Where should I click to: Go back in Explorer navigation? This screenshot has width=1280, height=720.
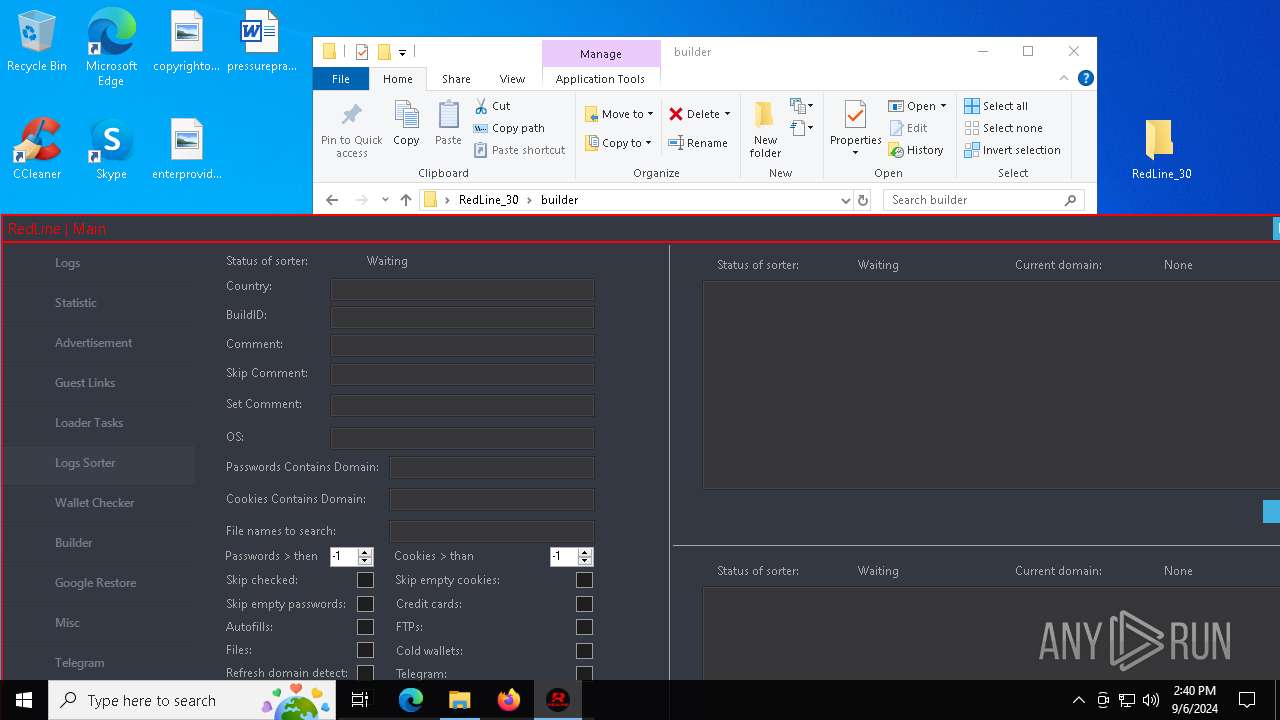click(x=332, y=200)
